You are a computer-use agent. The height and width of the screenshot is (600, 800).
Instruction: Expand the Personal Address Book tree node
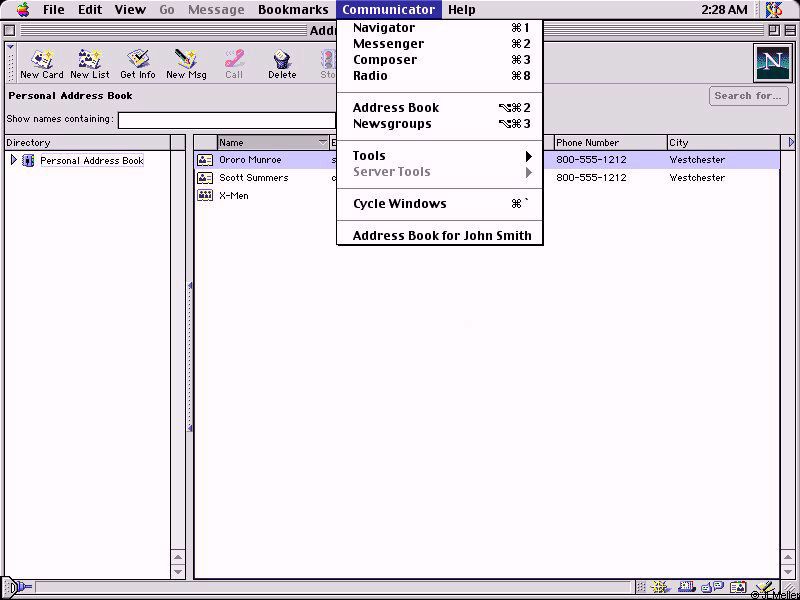tap(13, 160)
